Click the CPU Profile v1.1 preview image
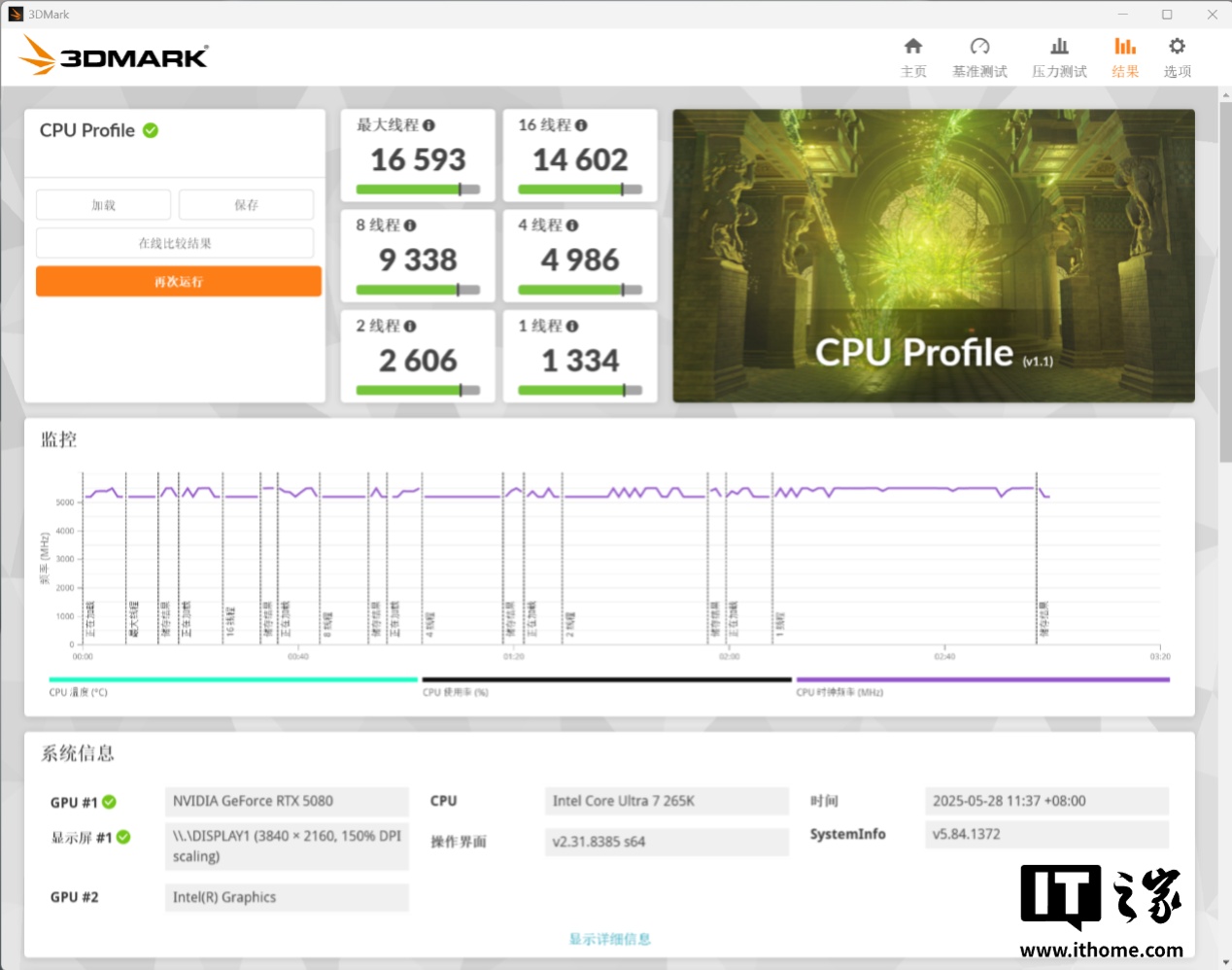This screenshot has width=1232, height=970. point(933,256)
